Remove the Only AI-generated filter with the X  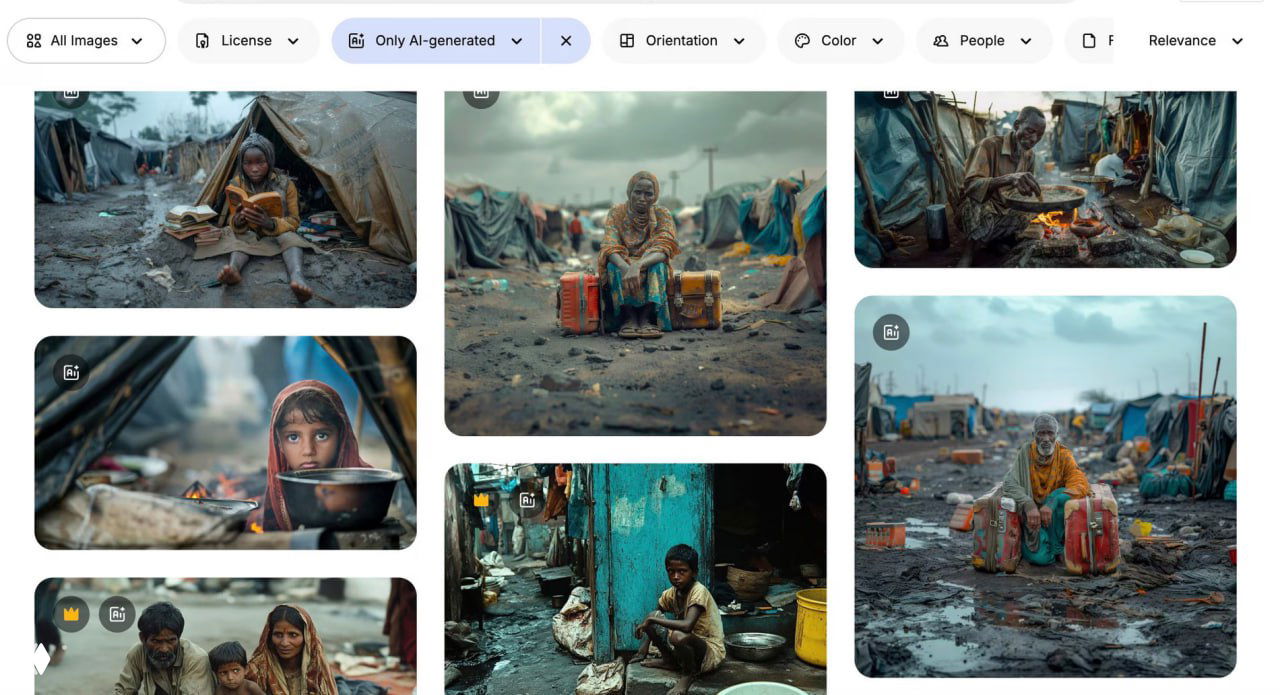[566, 40]
